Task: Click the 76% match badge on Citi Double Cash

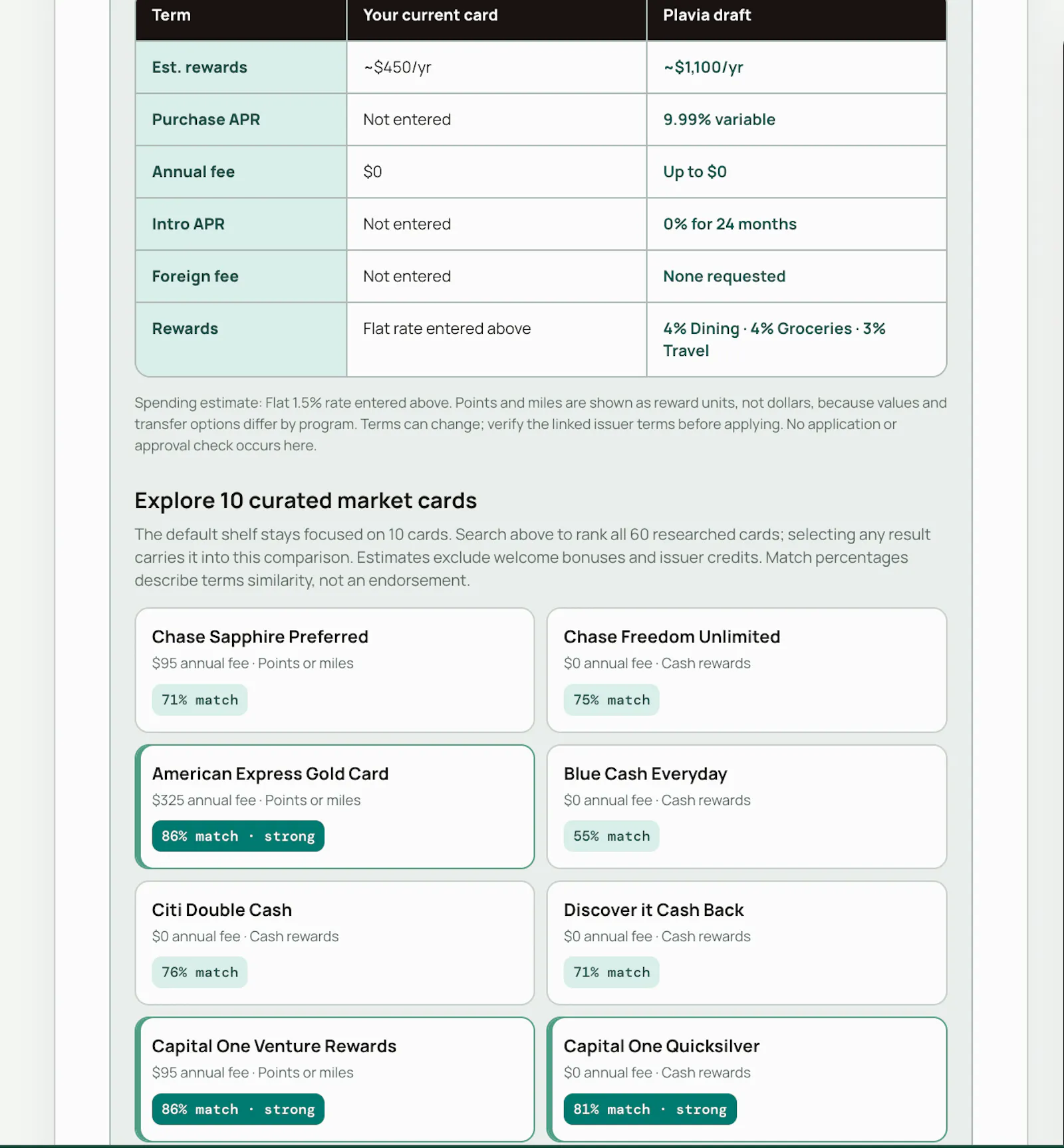Action: pyautogui.click(x=199, y=972)
